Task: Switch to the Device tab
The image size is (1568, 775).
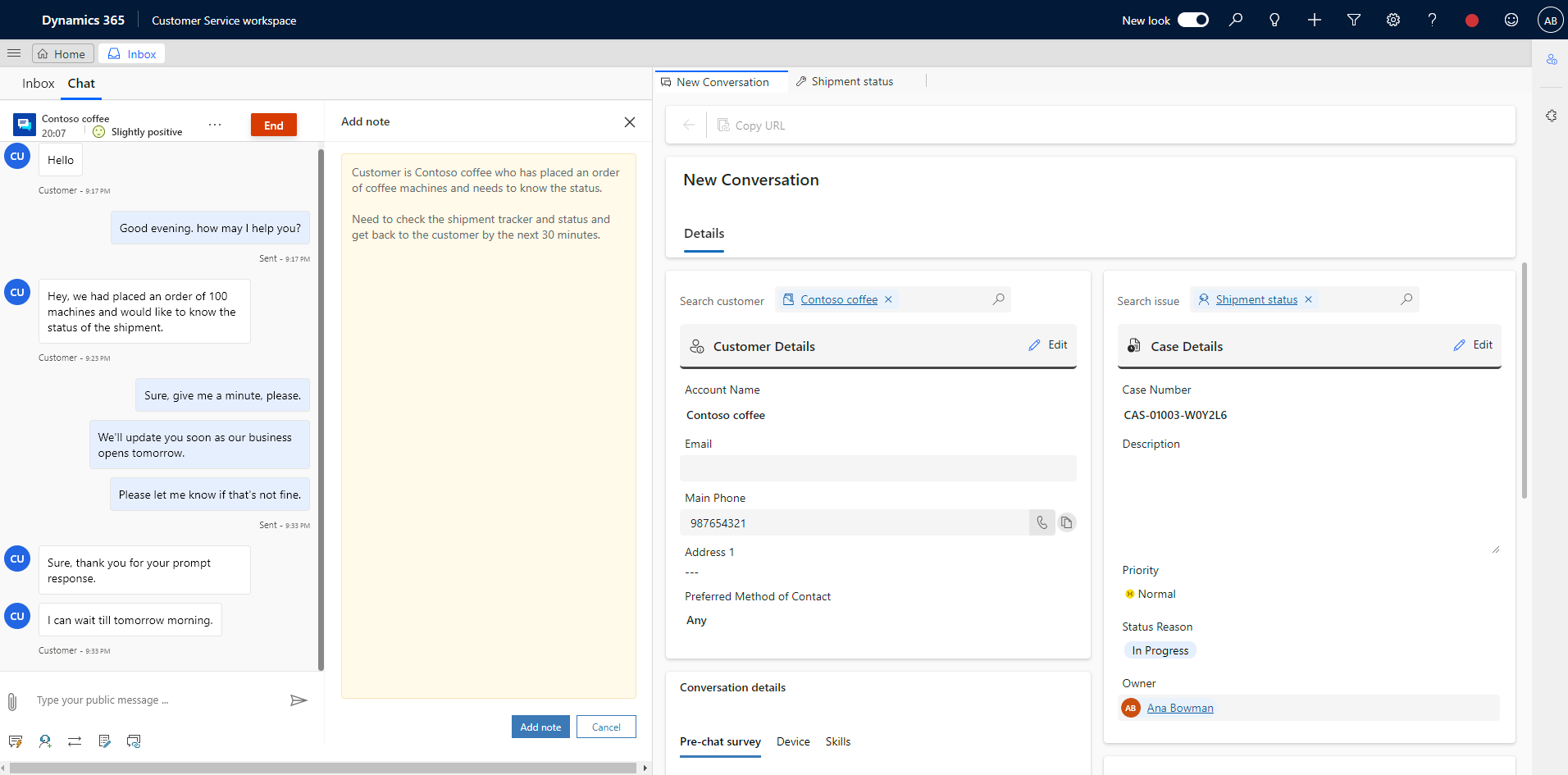Action: (x=793, y=742)
